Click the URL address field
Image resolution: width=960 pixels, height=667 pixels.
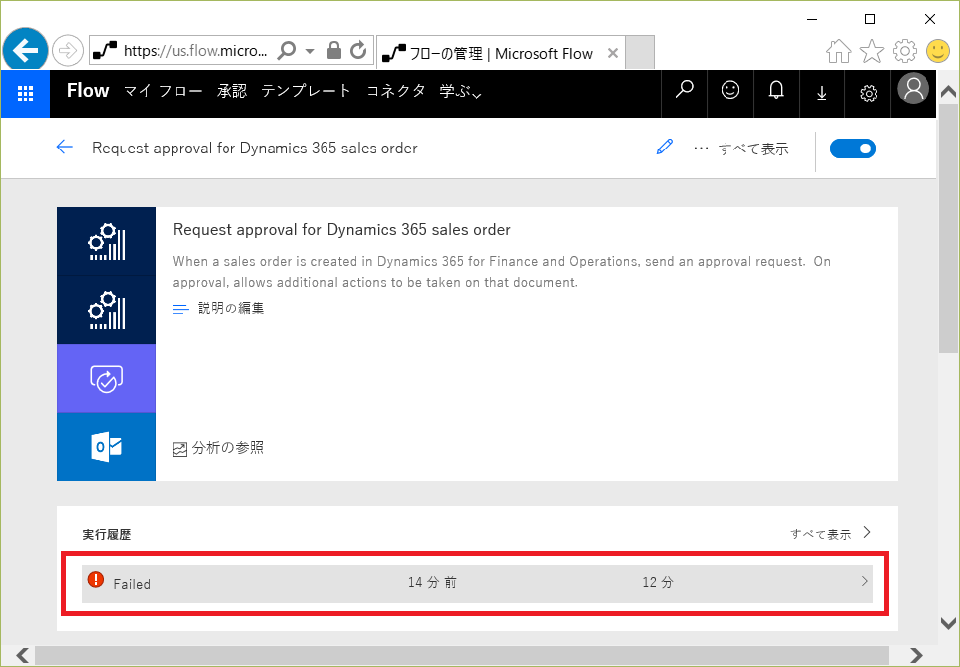pos(195,51)
